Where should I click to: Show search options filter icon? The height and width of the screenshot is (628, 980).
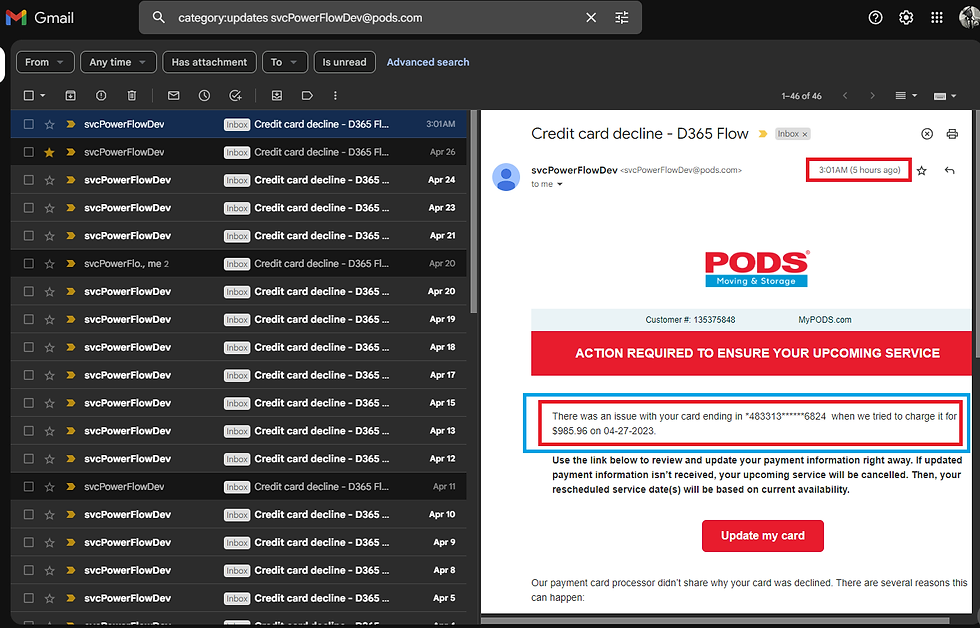click(x=622, y=17)
